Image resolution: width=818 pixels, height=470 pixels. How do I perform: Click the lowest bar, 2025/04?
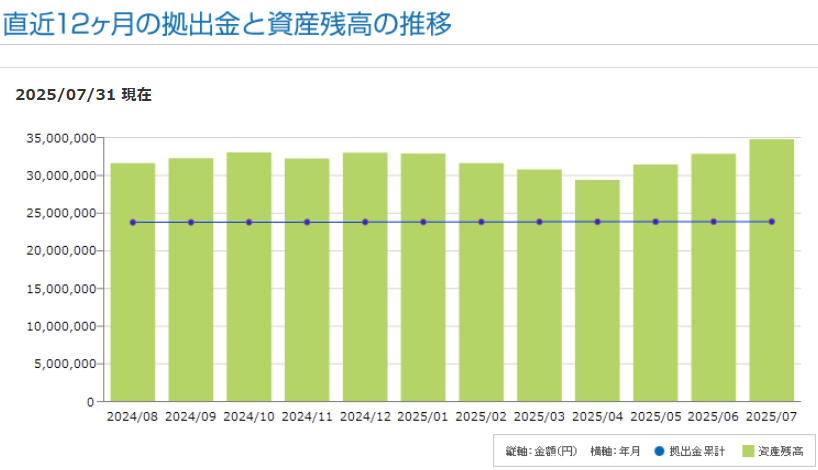pos(597,300)
